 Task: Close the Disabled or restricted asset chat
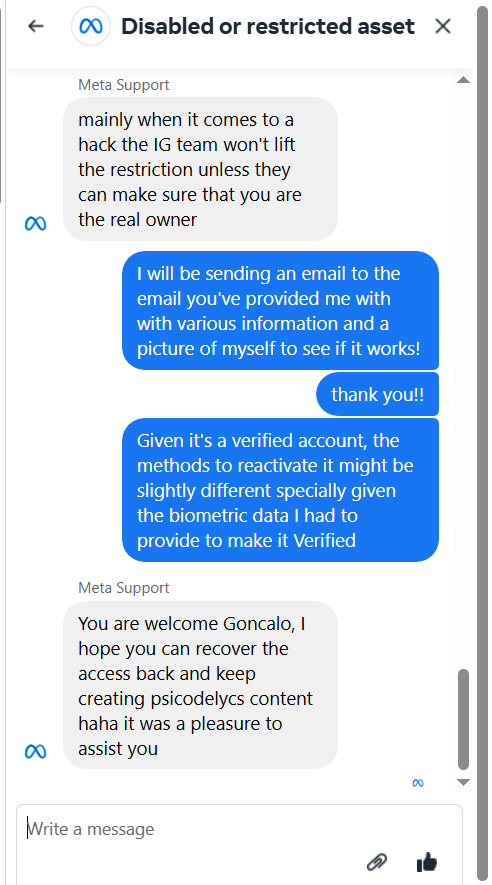point(443,26)
